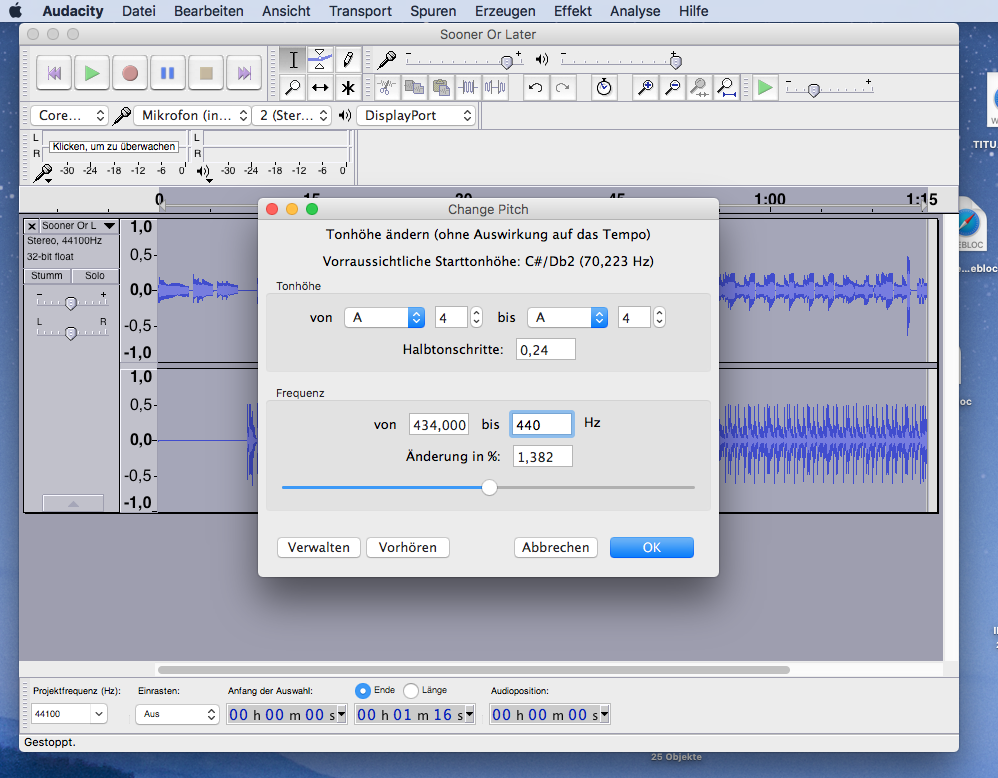Image resolution: width=998 pixels, height=778 pixels.
Task: Select the Zoom magnifier tool
Action: point(293,87)
